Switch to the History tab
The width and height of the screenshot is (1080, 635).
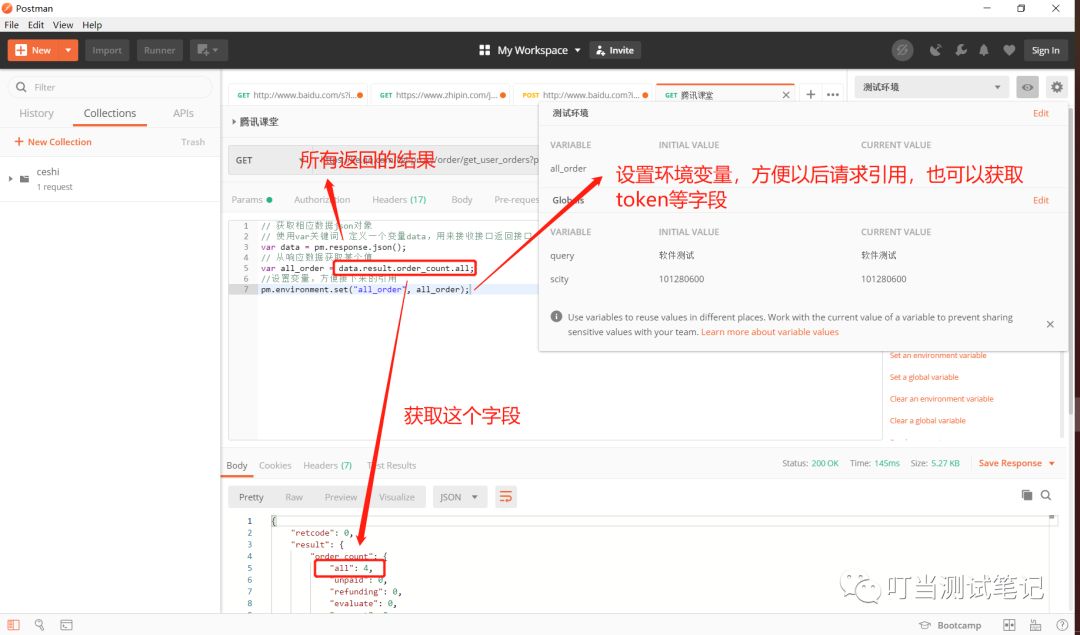(x=36, y=113)
